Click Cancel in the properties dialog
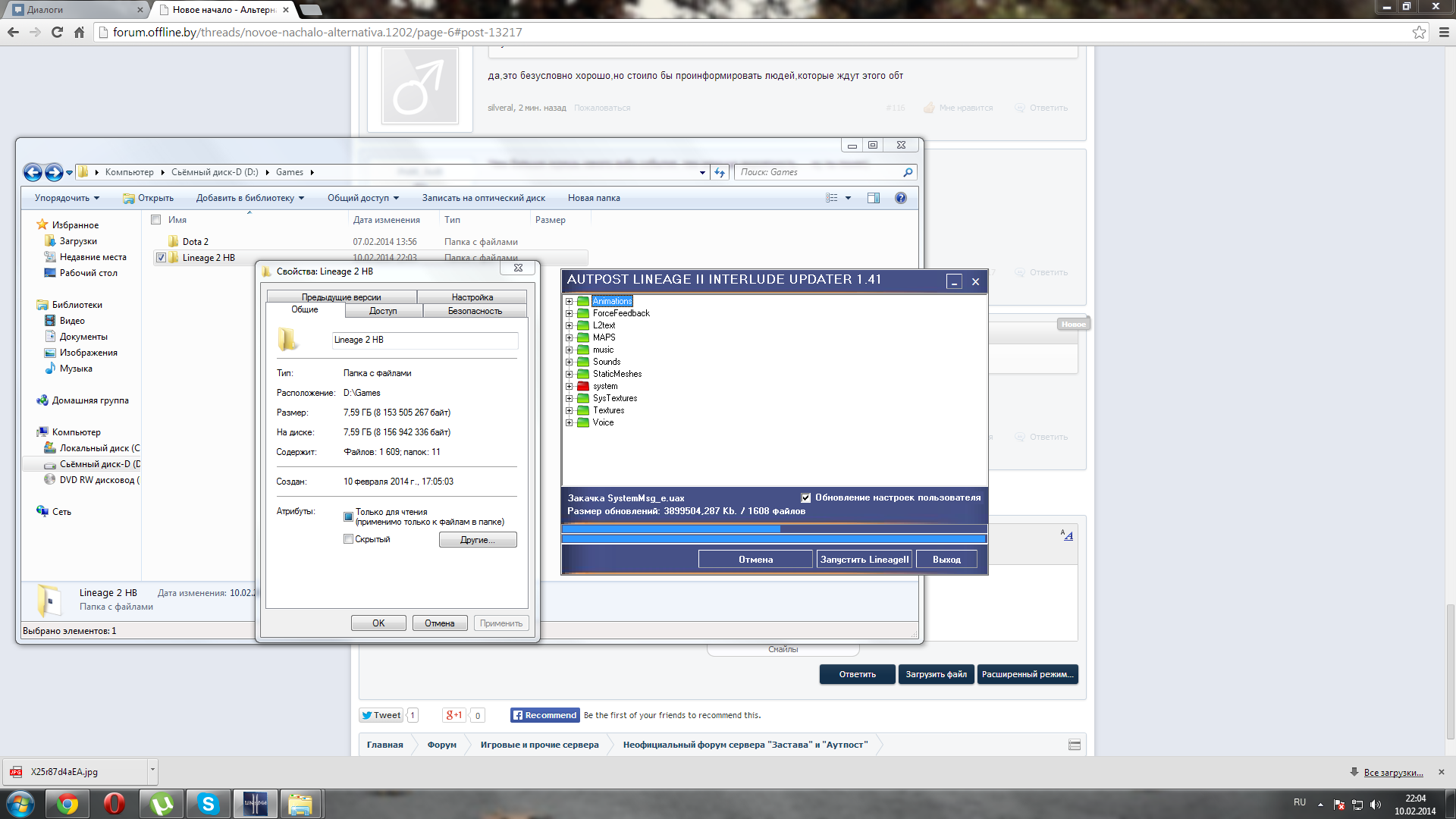The image size is (1456, 819). [440, 623]
